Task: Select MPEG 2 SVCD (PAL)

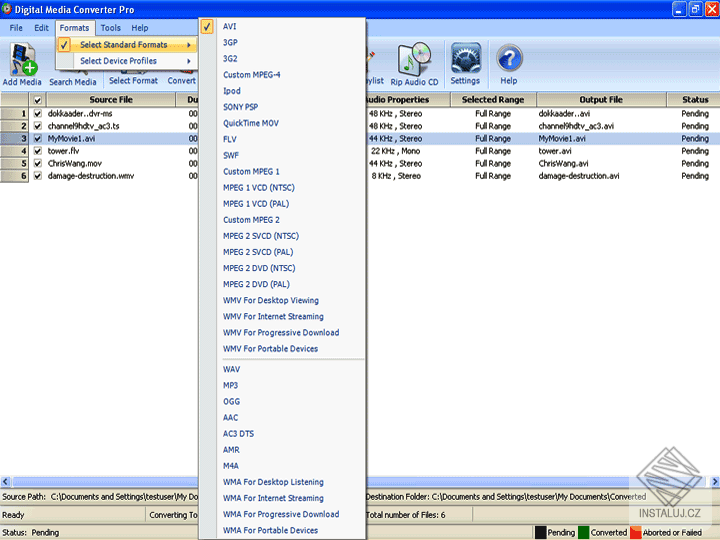Action: [x=282, y=252]
